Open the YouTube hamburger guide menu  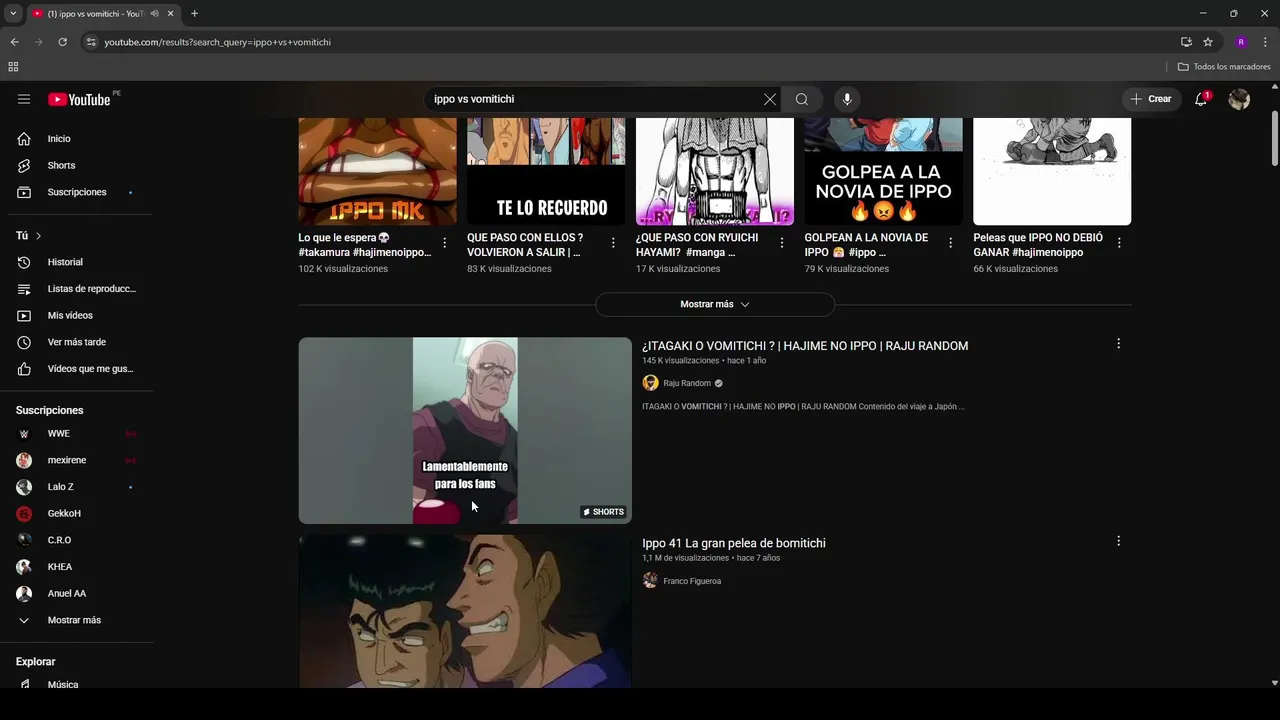pos(24,99)
